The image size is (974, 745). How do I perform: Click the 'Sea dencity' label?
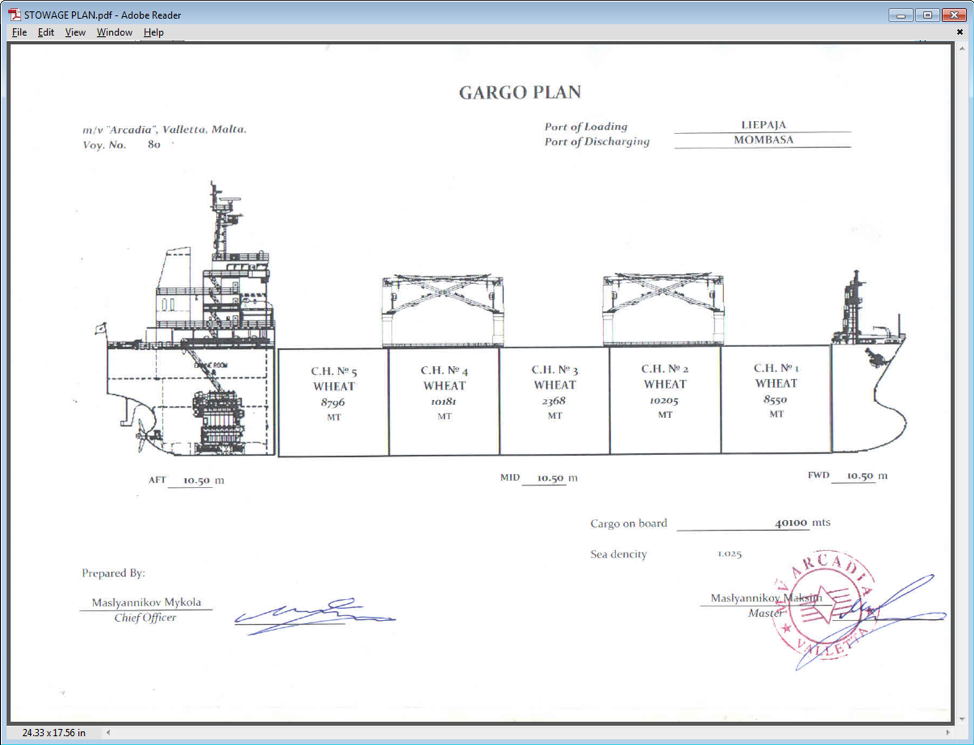(x=619, y=554)
